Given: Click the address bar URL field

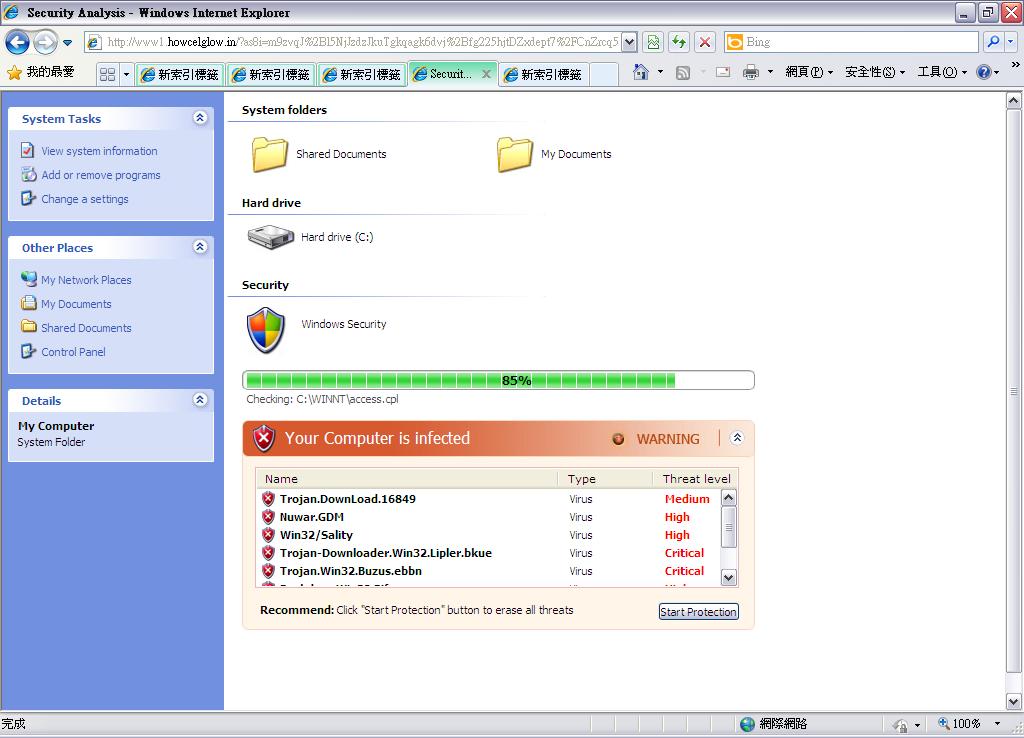Looking at the screenshot, I should pos(361,42).
